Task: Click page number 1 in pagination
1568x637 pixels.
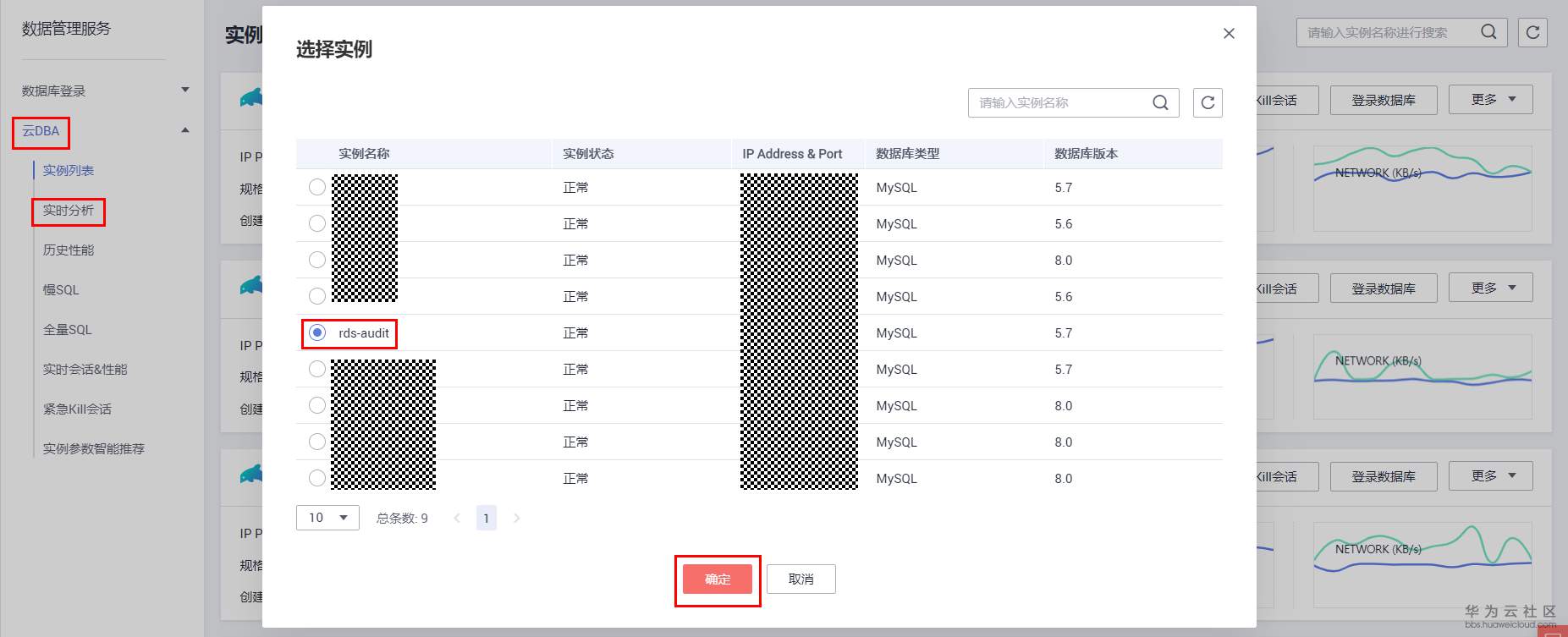Action: (x=486, y=518)
